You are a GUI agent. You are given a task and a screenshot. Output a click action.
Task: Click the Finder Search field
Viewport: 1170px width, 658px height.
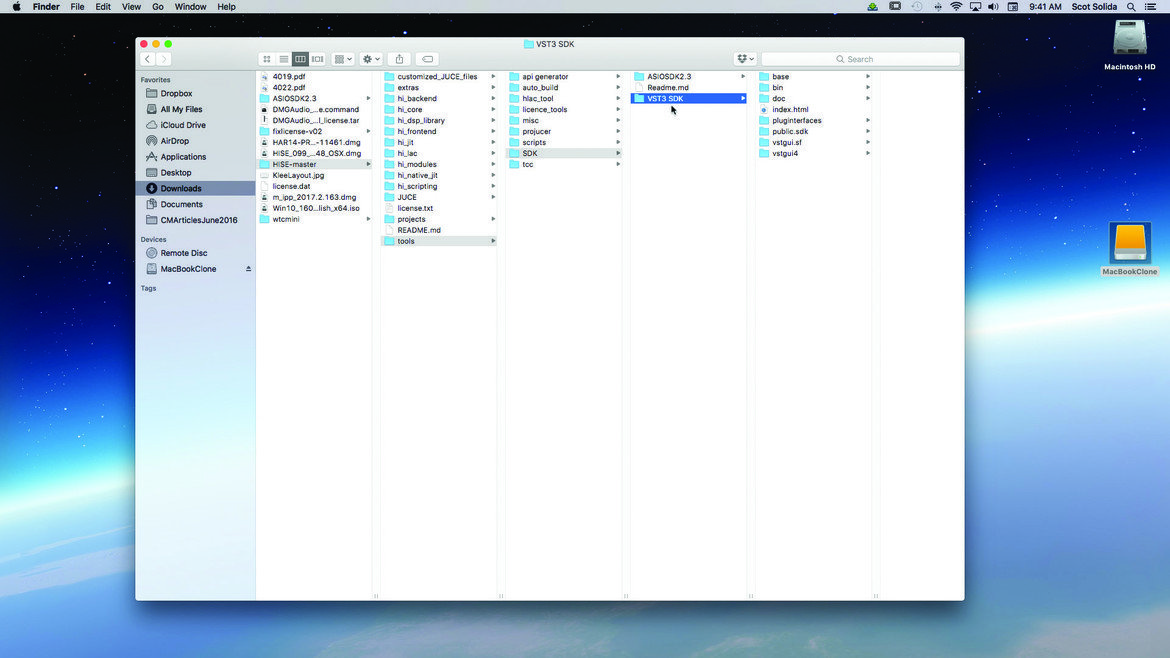(x=860, y=59)
